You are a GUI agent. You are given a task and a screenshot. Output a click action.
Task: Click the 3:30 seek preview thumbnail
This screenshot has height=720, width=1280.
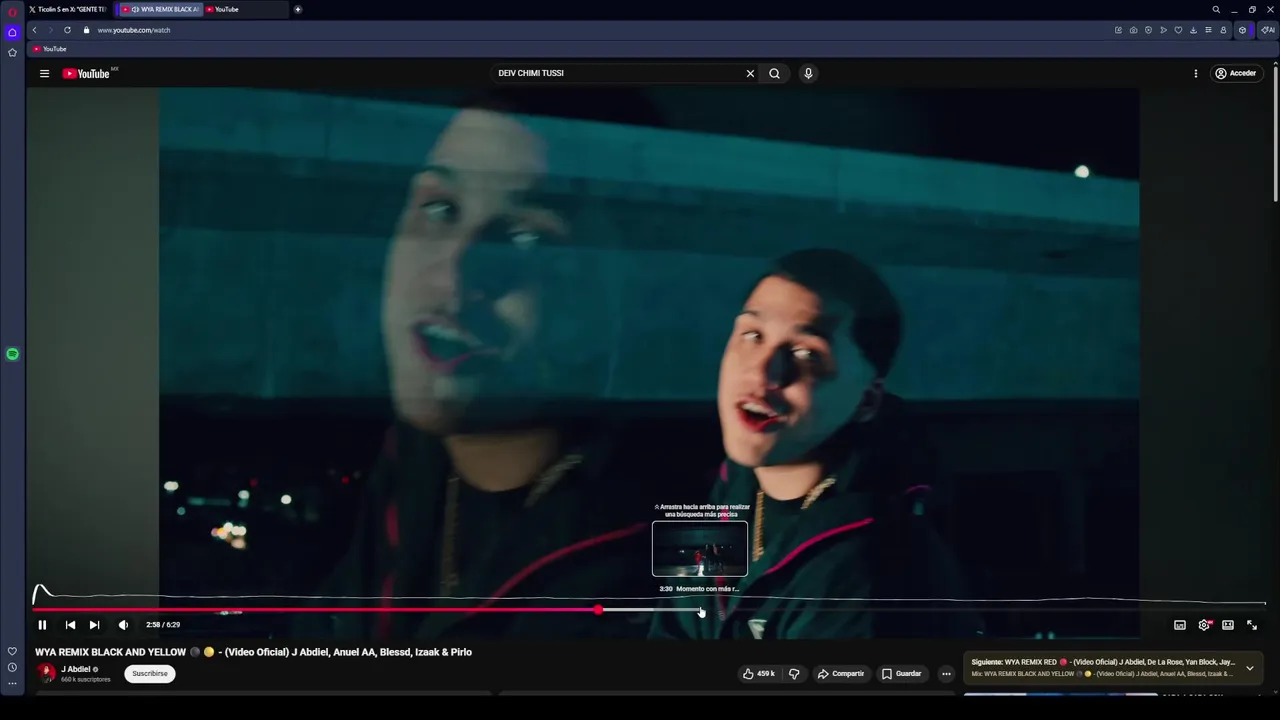(x=700, y=549)
